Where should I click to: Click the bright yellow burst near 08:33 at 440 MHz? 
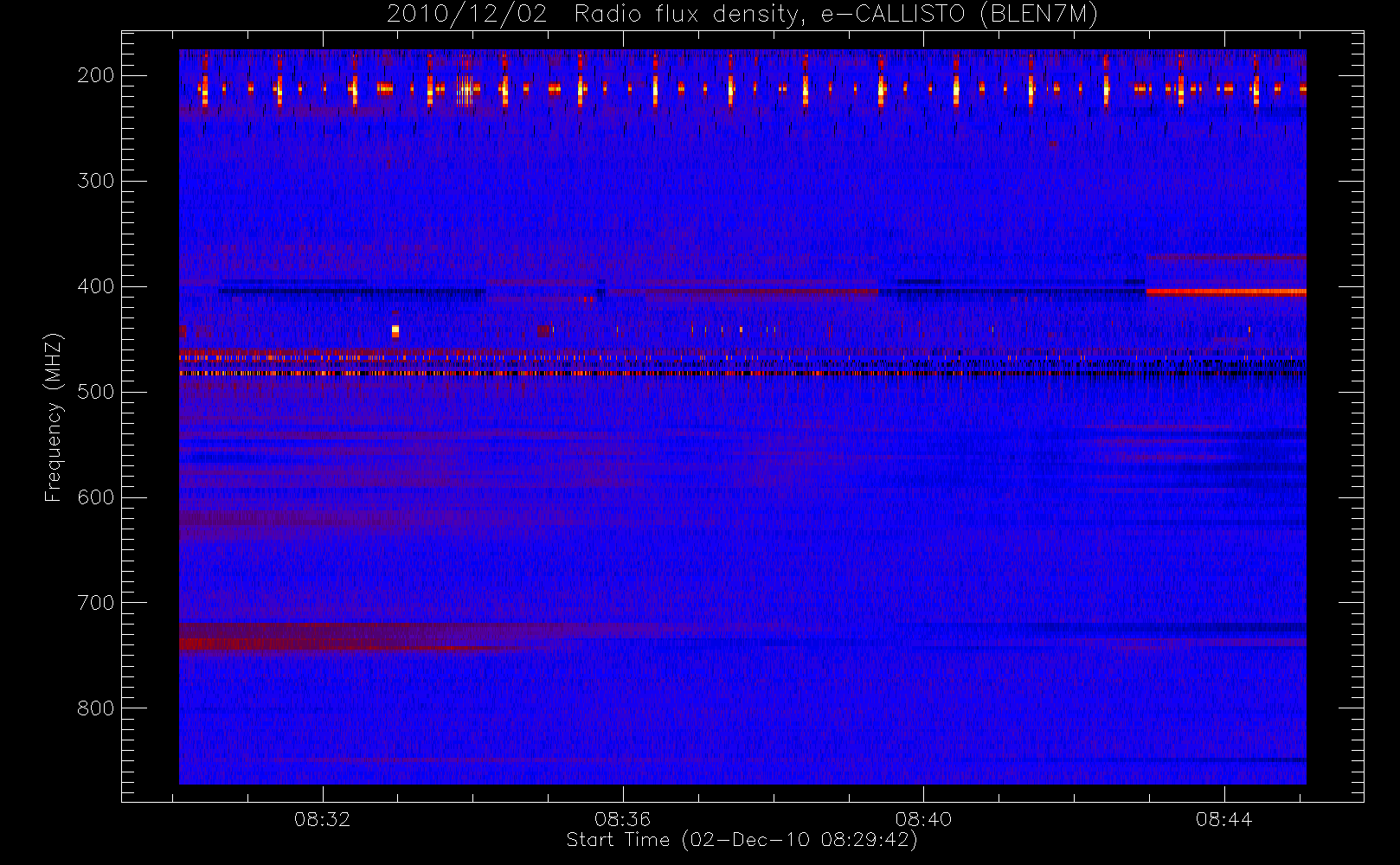pos(395,331)
